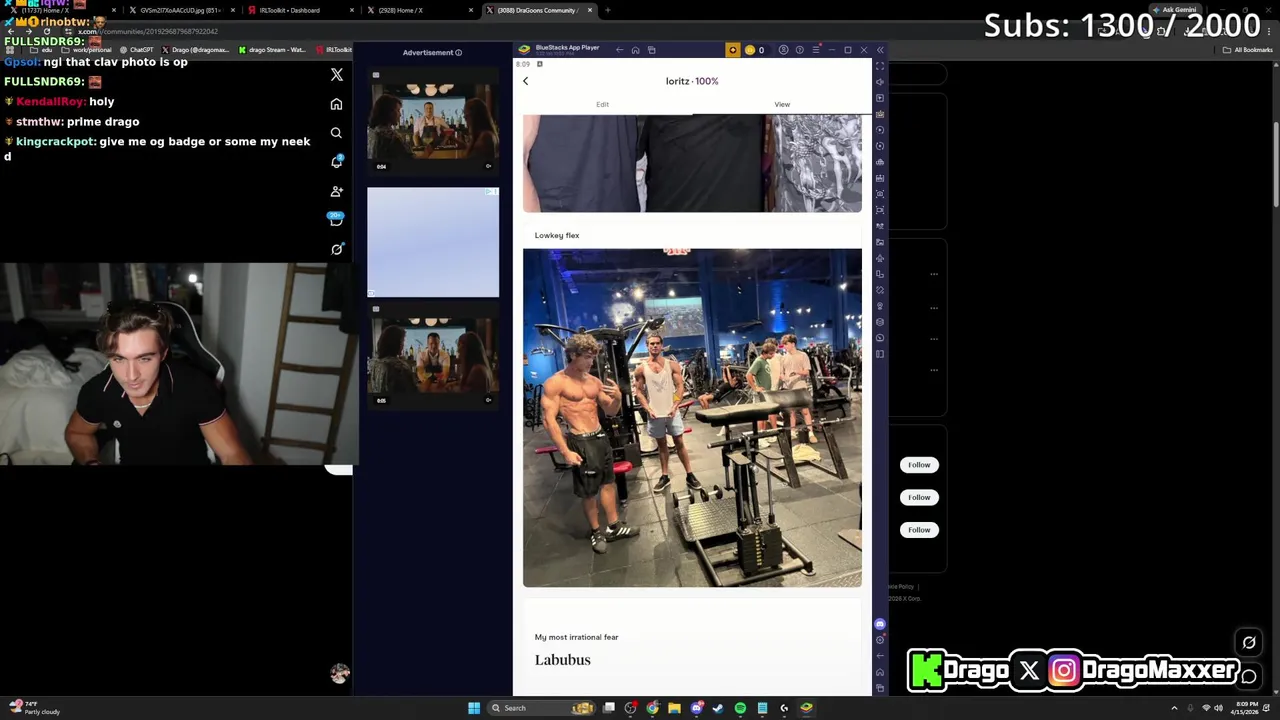Open Discord from the taskbar

(x=696, y=708)
